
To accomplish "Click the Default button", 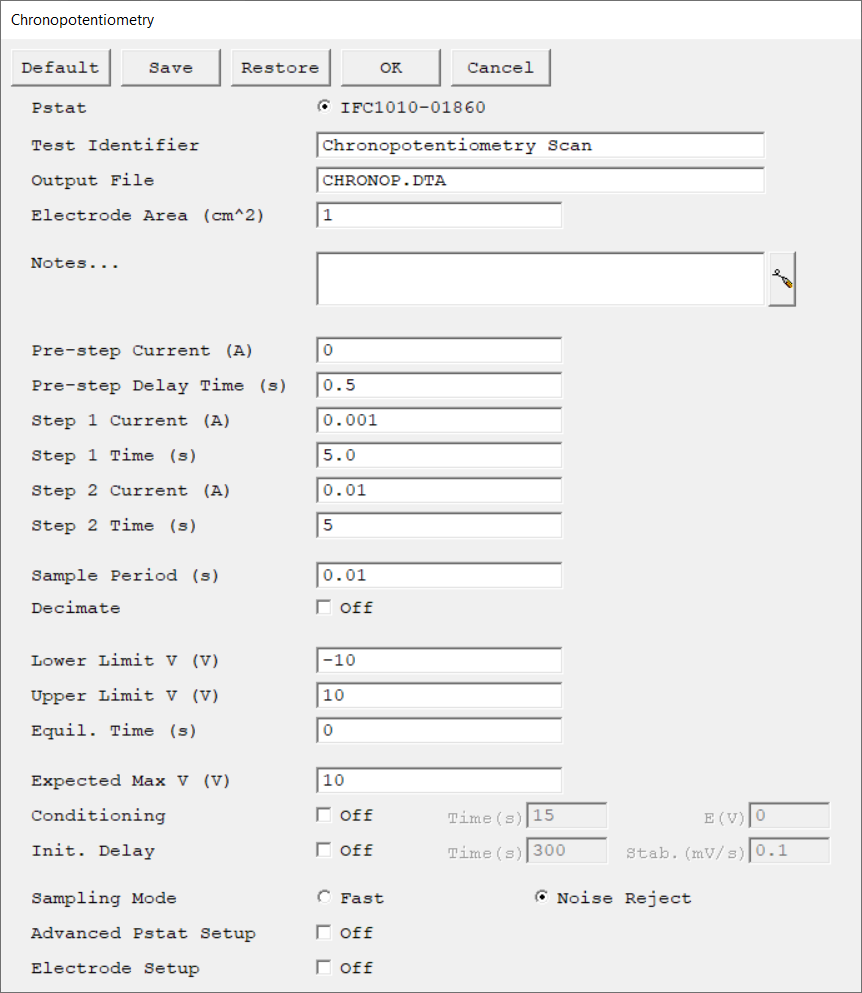I will (60, 68).
